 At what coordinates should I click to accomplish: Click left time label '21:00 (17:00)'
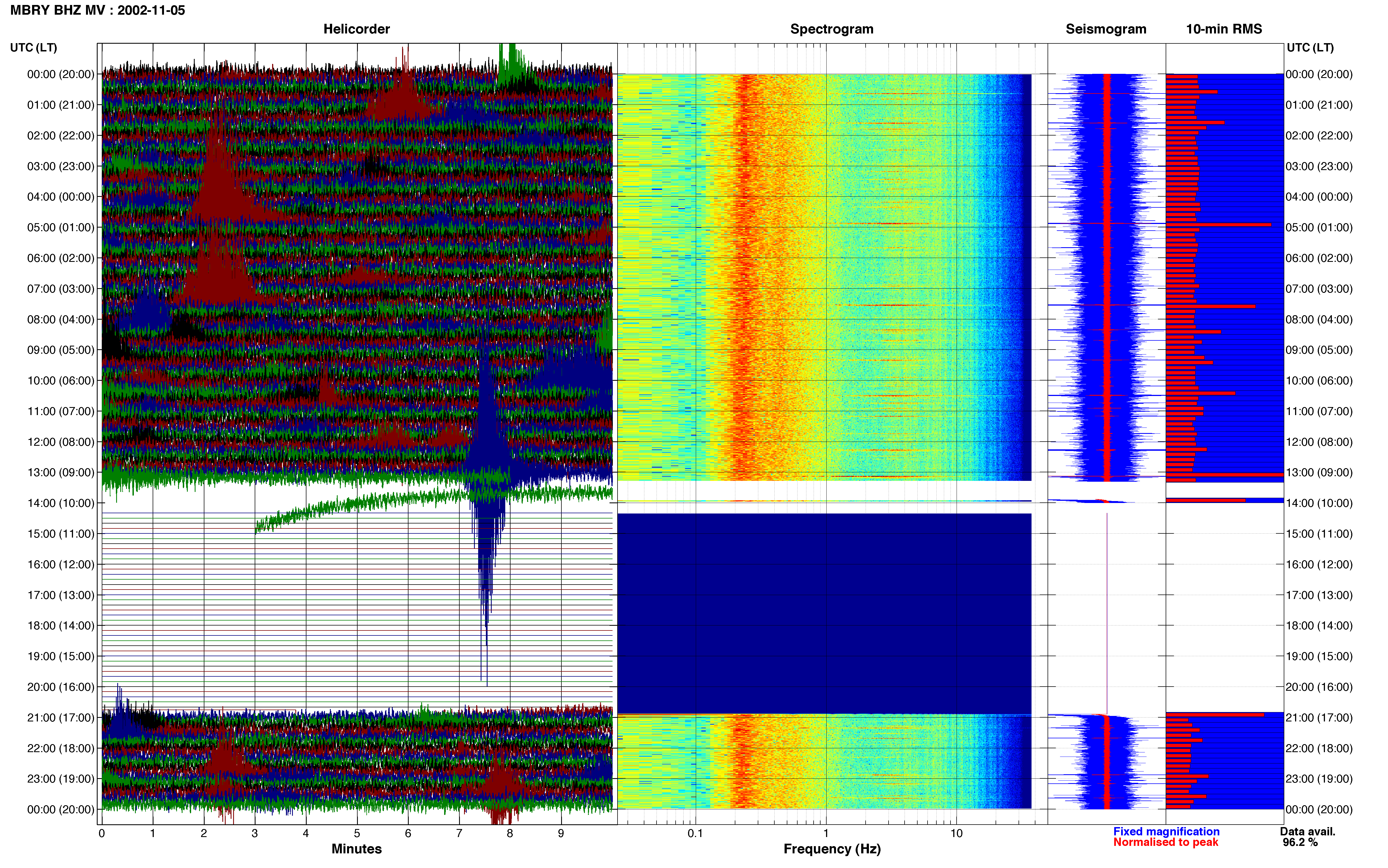point(61,718)
